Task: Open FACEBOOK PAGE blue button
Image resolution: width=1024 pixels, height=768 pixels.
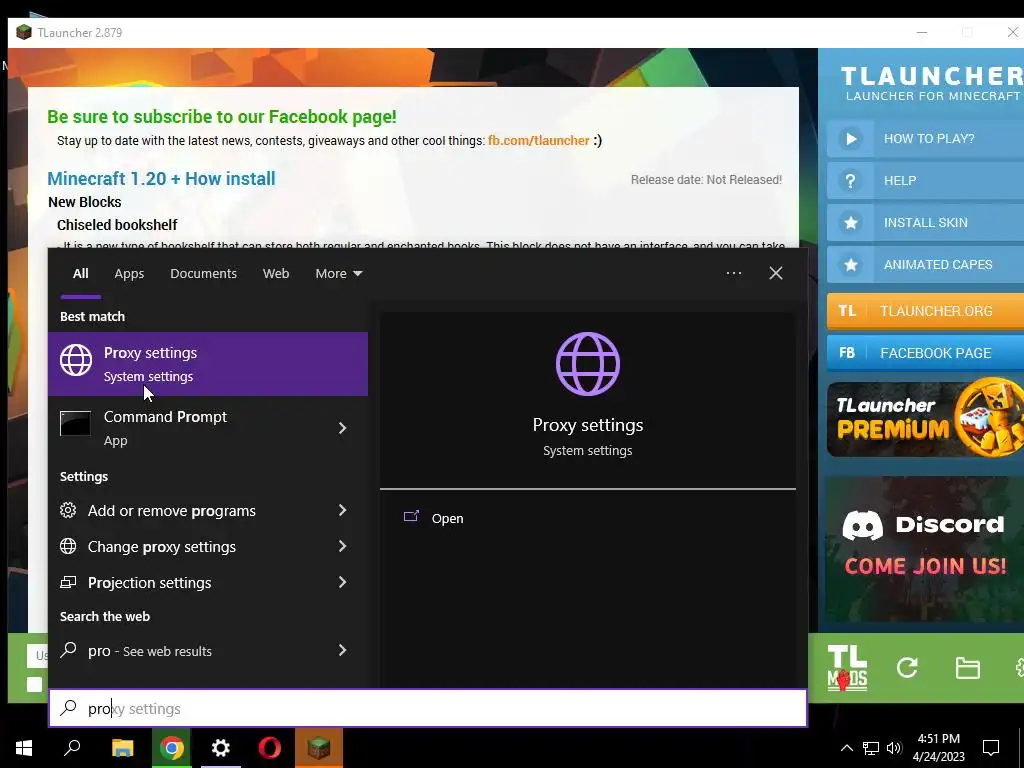Action: (x=925, y=353)
